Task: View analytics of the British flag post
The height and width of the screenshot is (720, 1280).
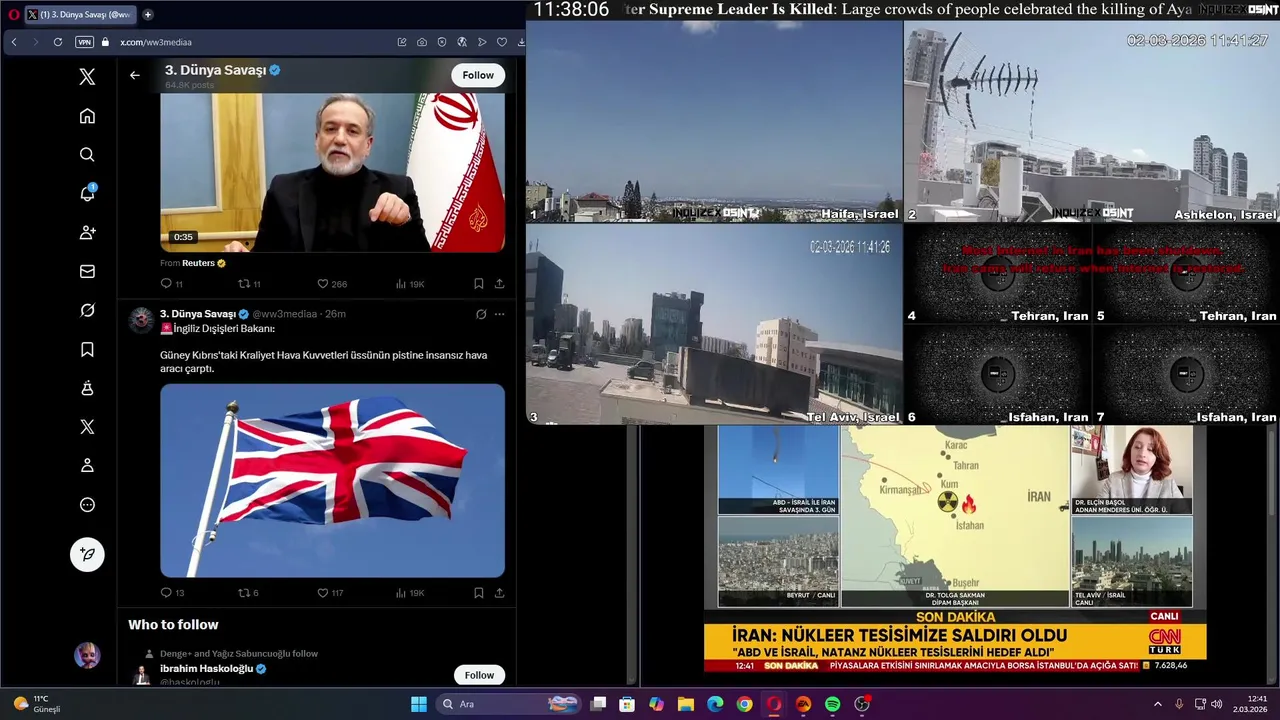Action: pos(410,593)
